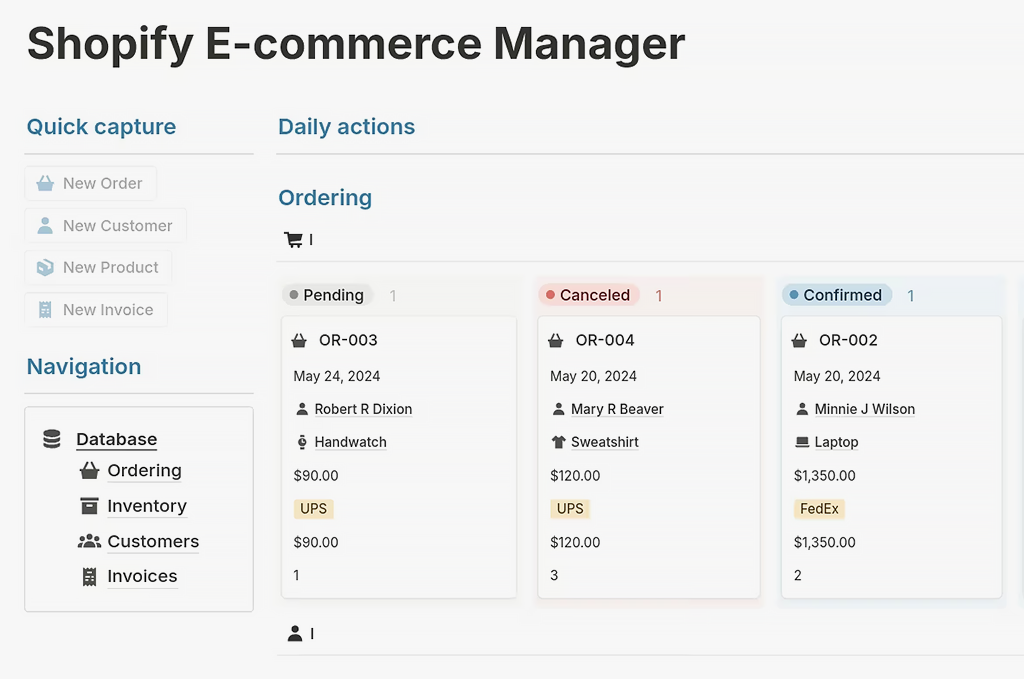This screenshot has height=679, width=1024.
Task: Click the shopping cart icon under Ordering heading
Action: point(292,239)
